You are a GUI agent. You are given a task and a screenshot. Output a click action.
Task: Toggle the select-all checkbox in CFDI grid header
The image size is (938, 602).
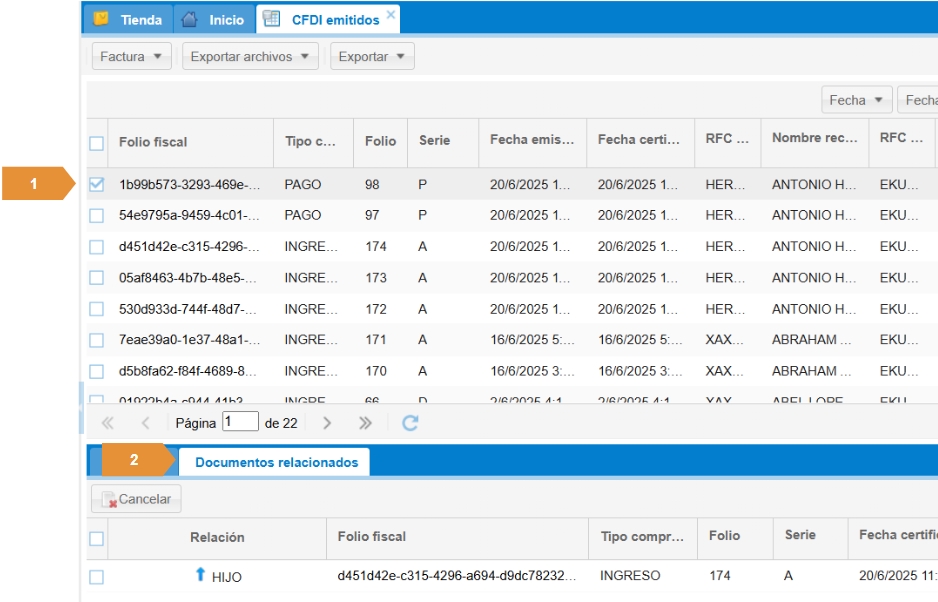click(96, 143)
